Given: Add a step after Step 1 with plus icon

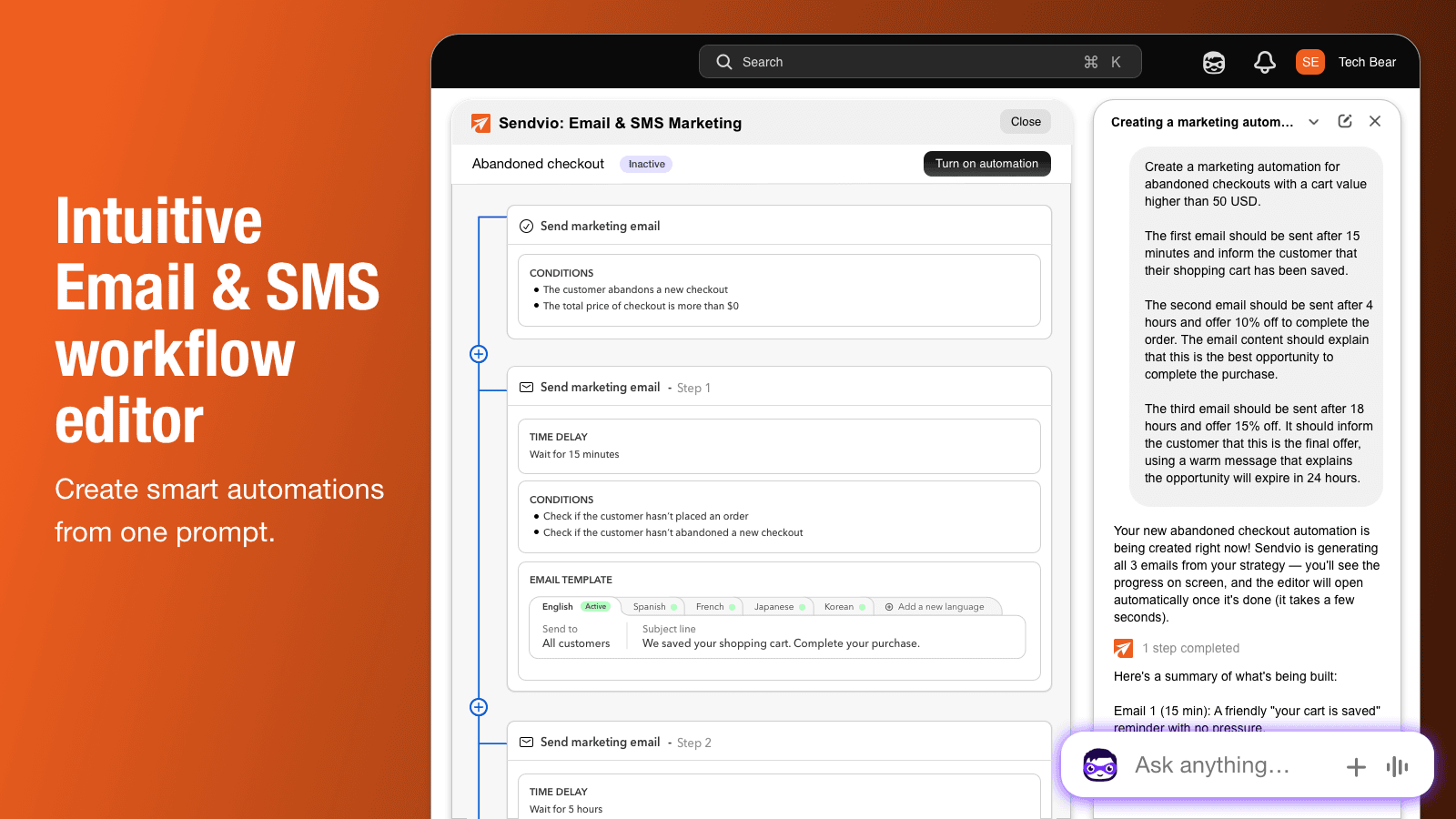Looking at the screenshot, I should pyautogui.click(x=479, y=707).
